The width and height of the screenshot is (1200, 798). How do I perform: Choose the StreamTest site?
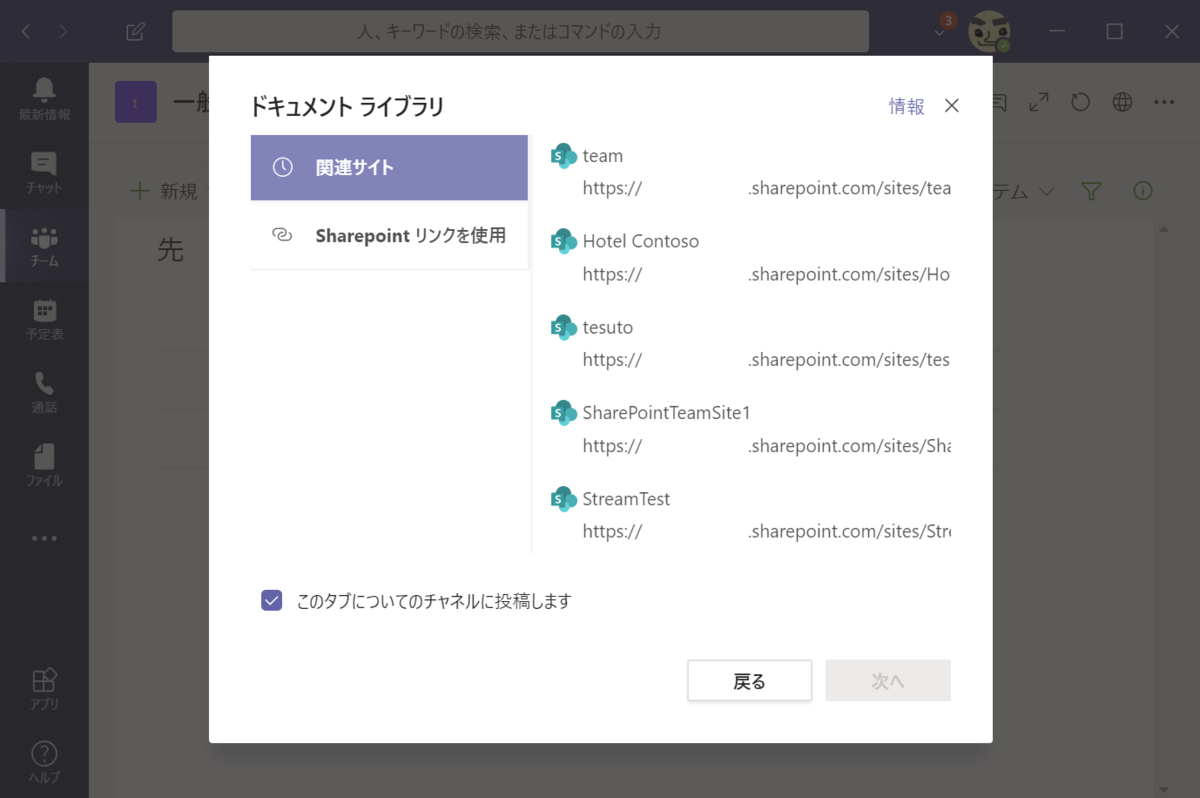[750, 515]
